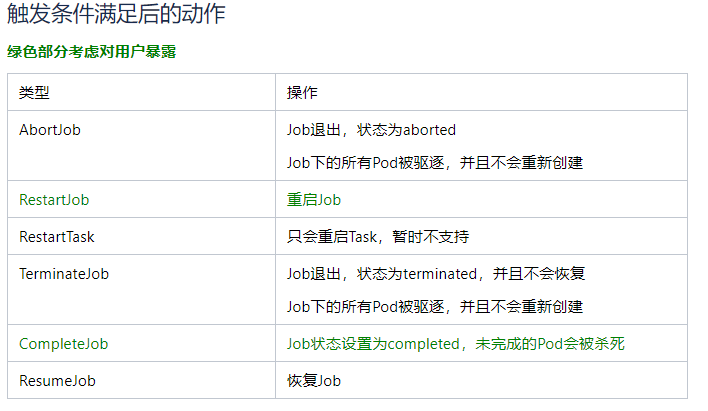708x411 pixels.
Task: Click the green RestartJob entry
Action: click(x=54, y=200)
